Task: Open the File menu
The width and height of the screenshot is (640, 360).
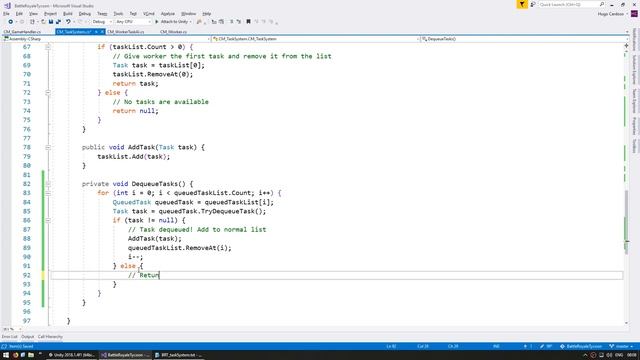Action: tap(6, 13)
